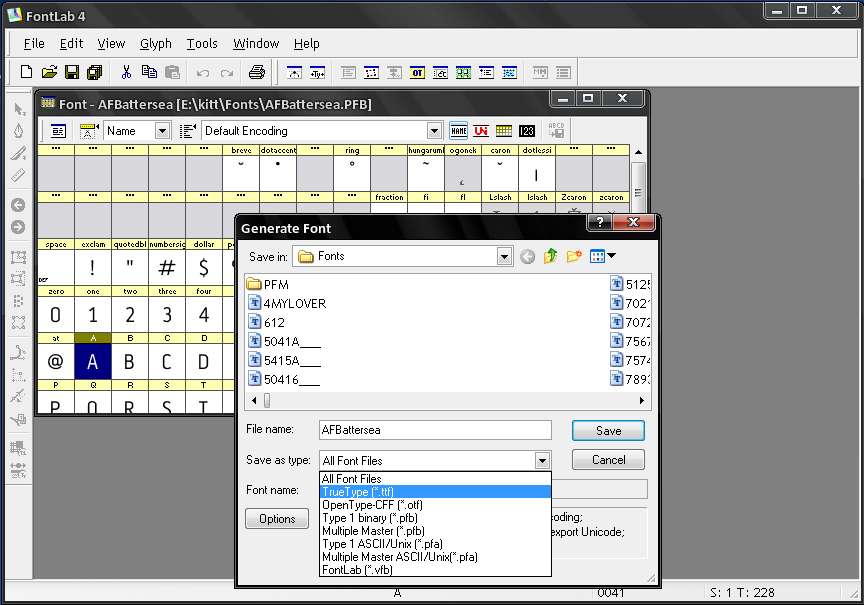This screenshot has height=605, width=864.
Task: Toggle Names mode in the font window
Action: 459,131
